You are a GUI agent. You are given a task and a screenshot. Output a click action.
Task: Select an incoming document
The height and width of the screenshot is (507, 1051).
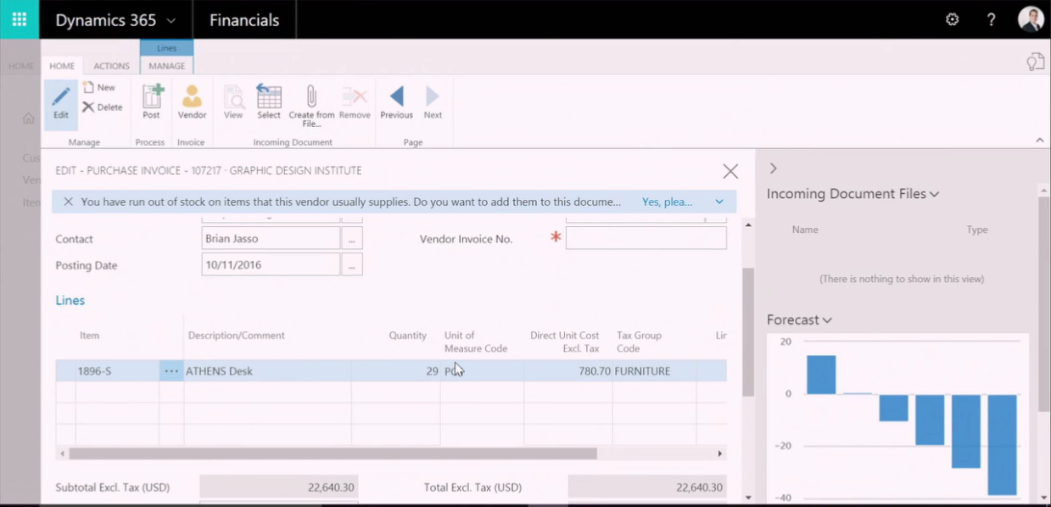[269, 102]
